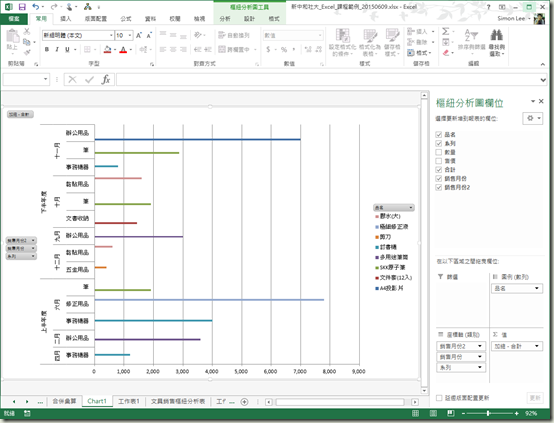Click the 加總 - 合計 chart field button
Viewport: 554px width, 423px height.
(20, 114)
